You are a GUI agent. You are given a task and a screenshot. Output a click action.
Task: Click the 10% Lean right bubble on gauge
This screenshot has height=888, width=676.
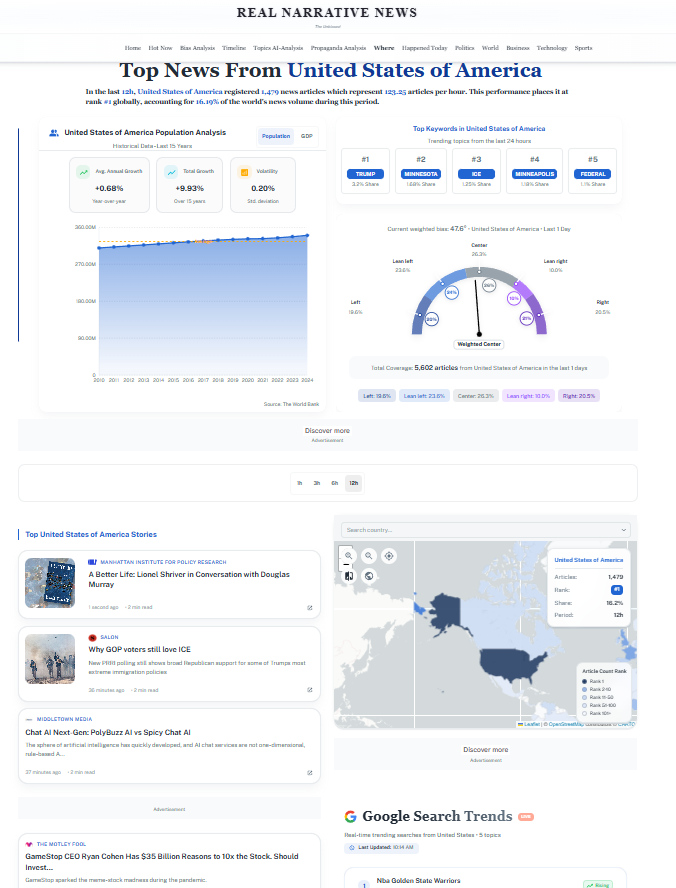click(514, 298)
